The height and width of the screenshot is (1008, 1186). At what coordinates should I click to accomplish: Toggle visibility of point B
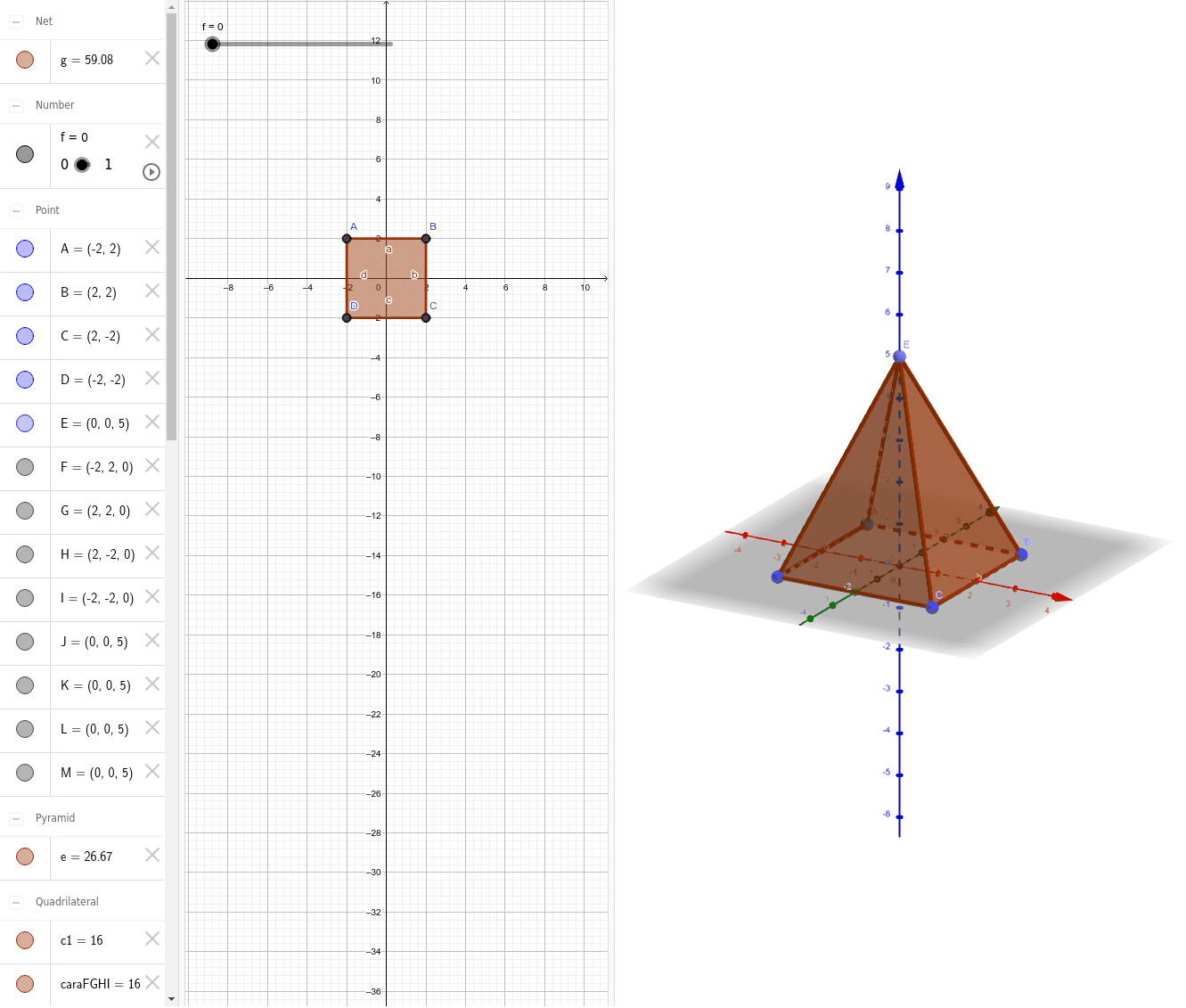25,292
